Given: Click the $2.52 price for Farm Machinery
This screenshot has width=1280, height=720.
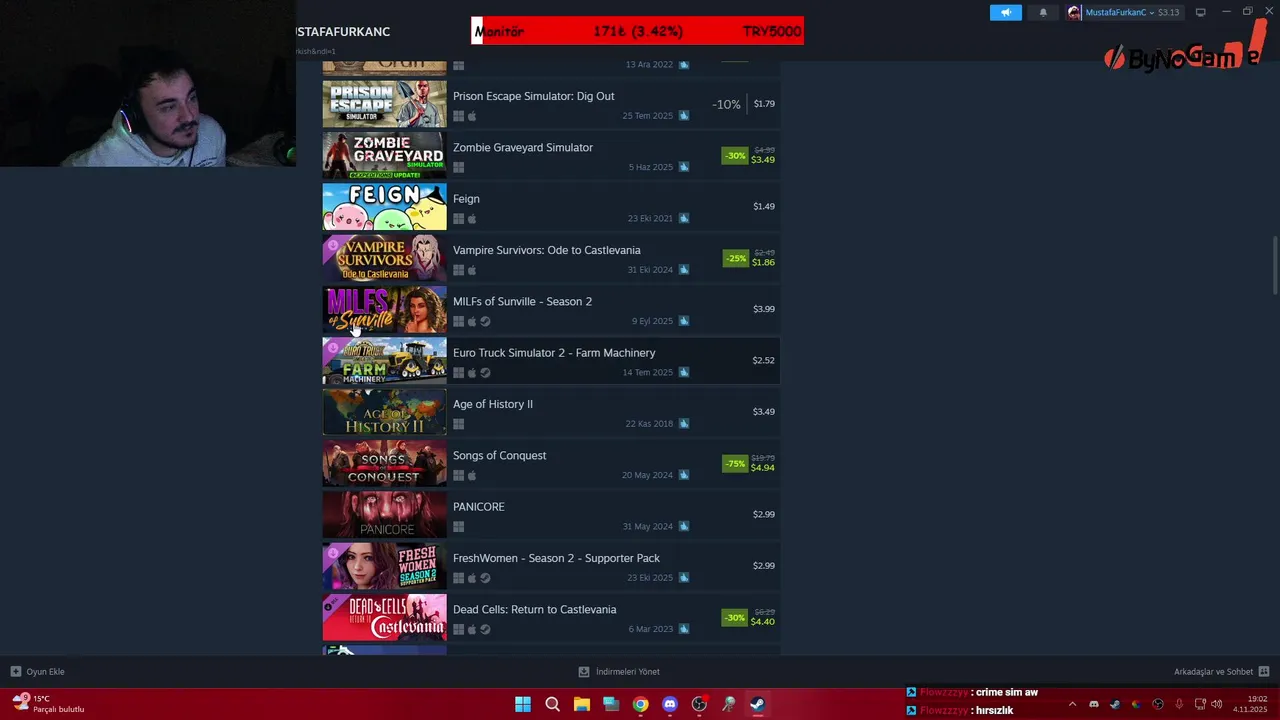Looking at the screenshot, I should tap(764, 360).
